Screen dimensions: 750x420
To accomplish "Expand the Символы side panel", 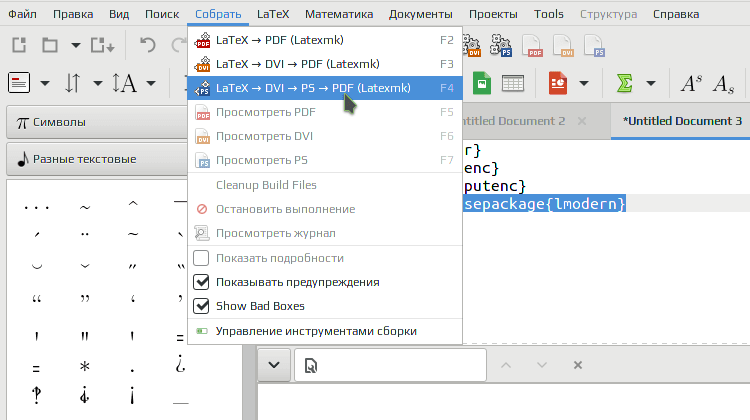I will 97,122.
